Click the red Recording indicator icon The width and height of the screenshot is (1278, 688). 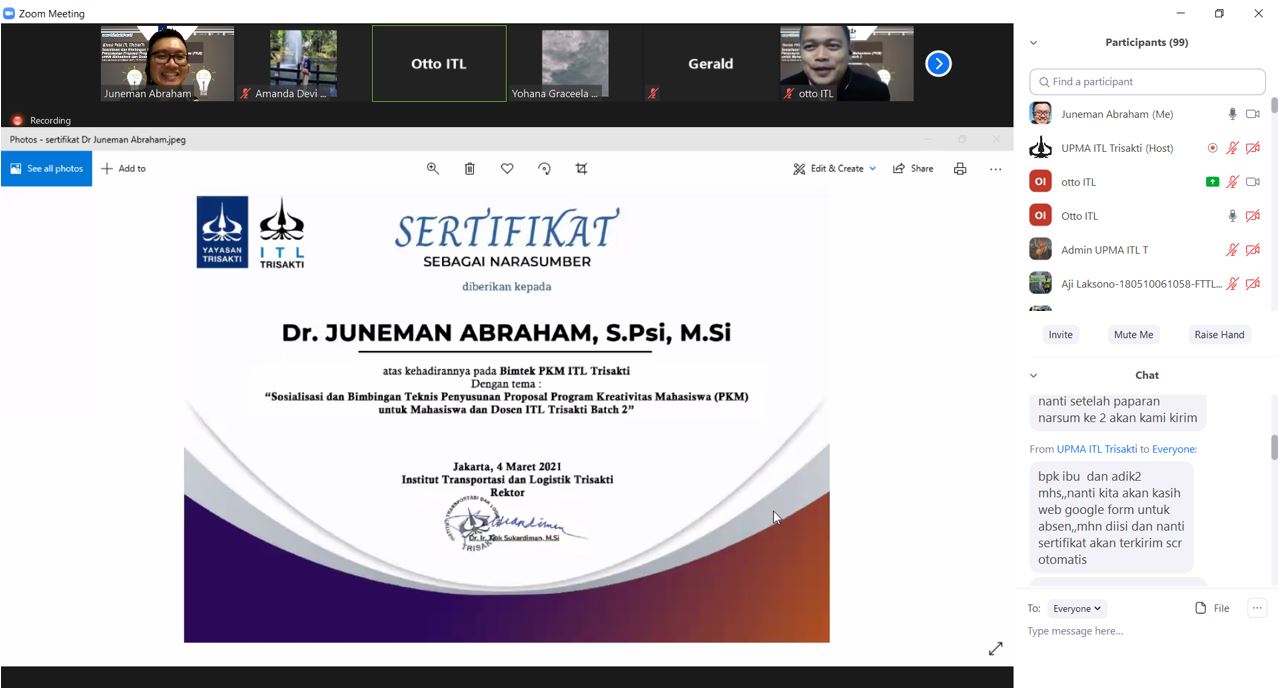[x=17, y=120]
